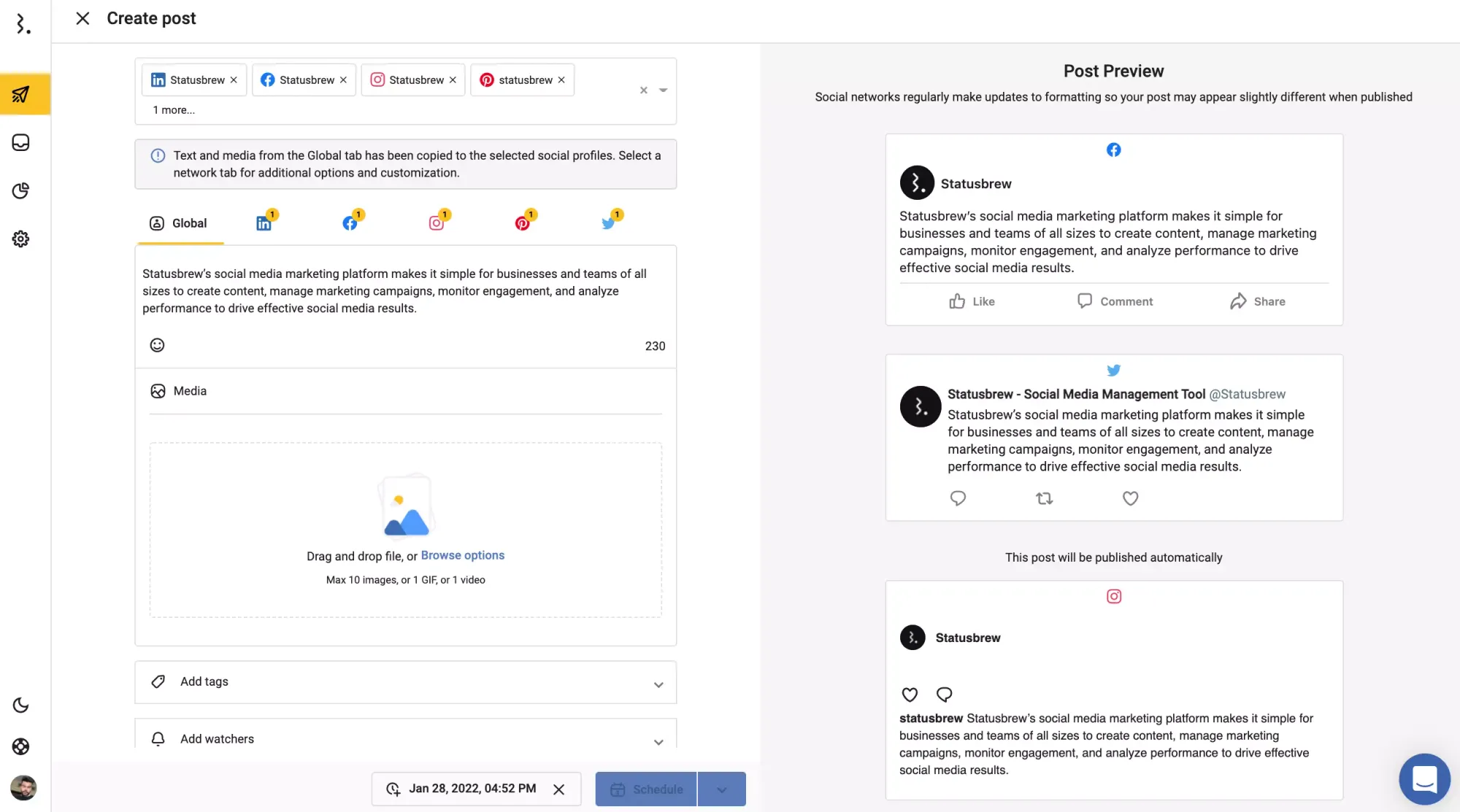This screenshot has height=812, width=1460.
Task: Remove the Pinterest statusbrew profile chip
Action: (x=561, y=80)
